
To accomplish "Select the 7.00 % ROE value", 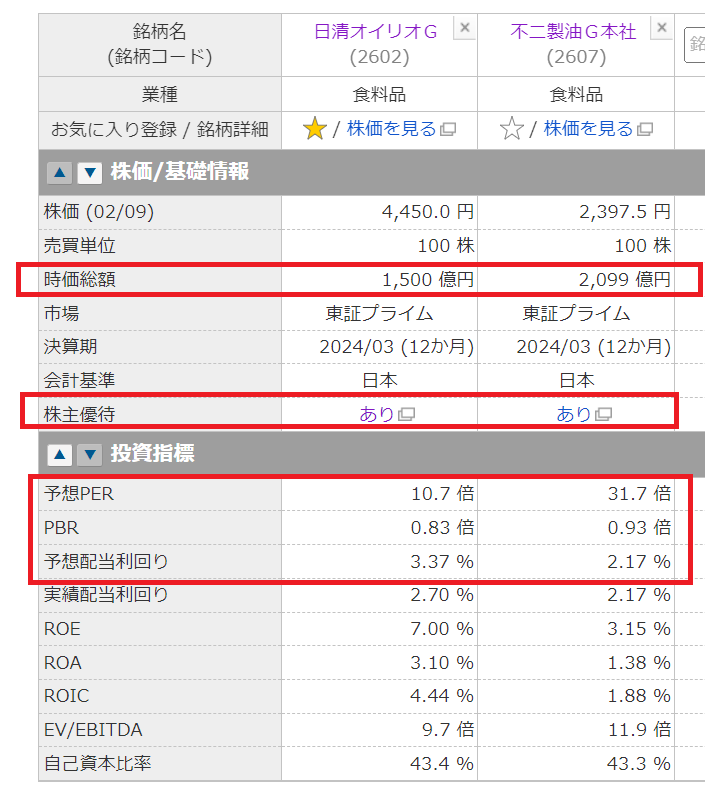I will pyautogui.click(x=442, y=629).
